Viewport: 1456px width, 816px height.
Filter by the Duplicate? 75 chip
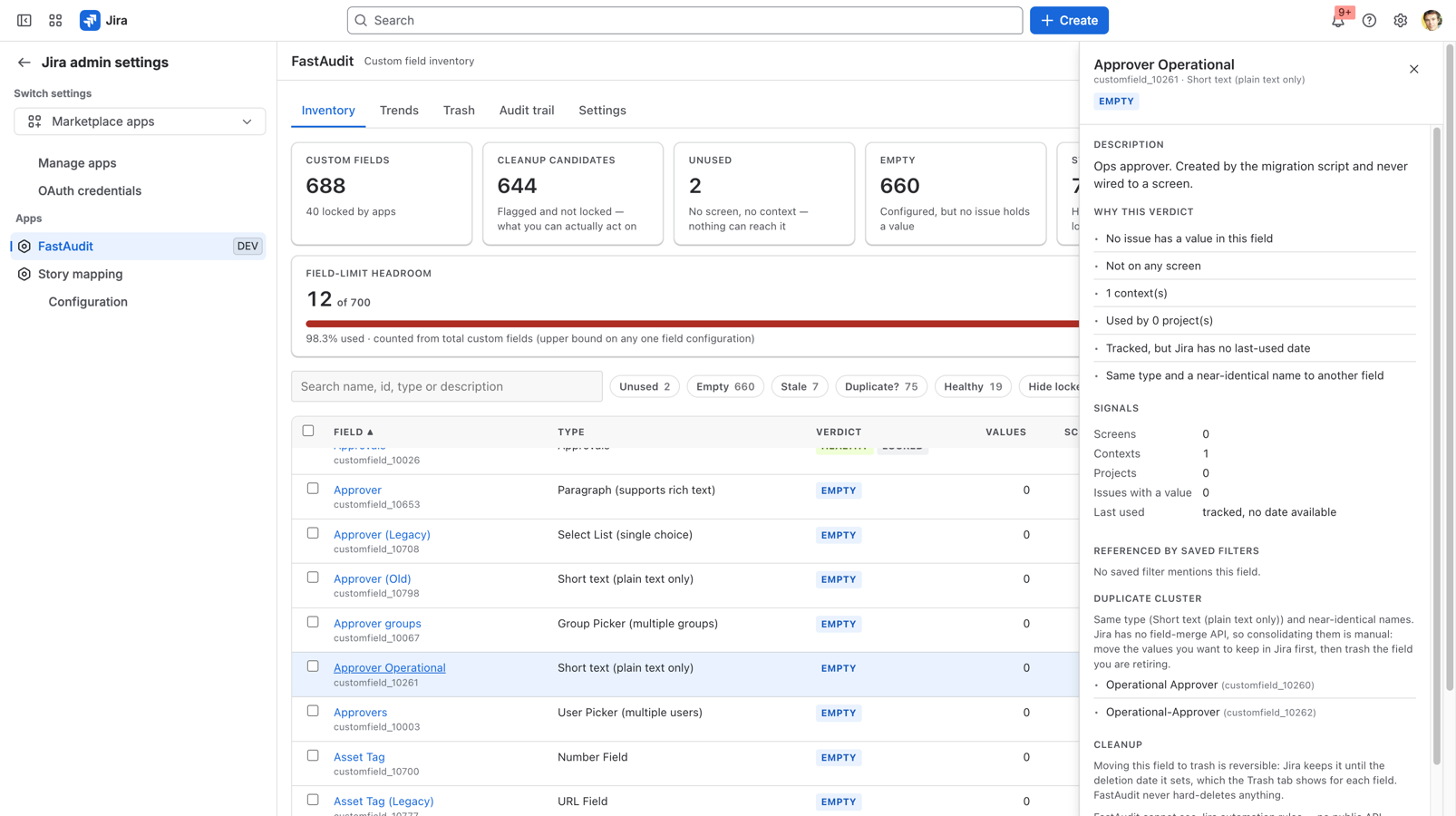[881, 386]
